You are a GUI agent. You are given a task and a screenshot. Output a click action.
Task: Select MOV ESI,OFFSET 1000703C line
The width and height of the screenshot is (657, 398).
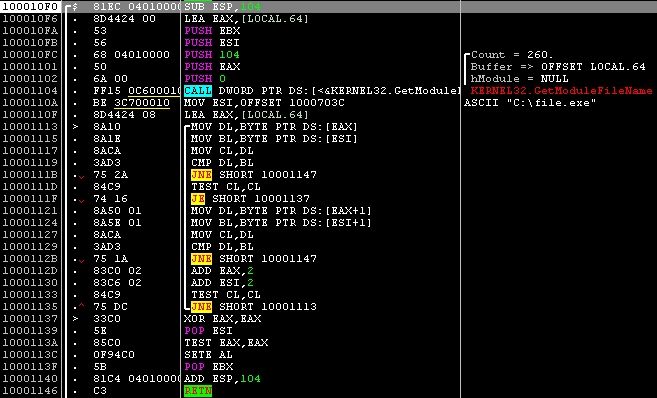(x=264, y=103)
